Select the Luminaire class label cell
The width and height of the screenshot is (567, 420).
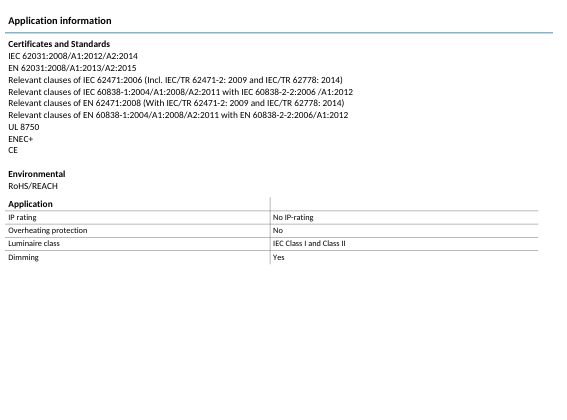[x=137, y=244]
